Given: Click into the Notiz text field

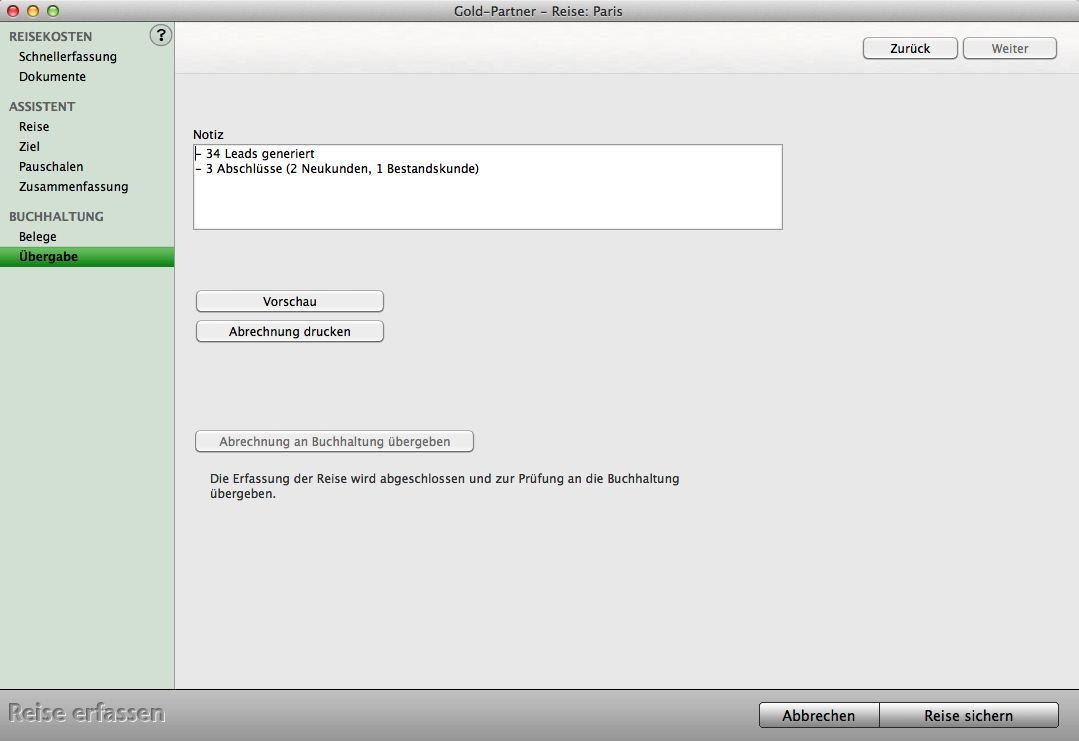Looking at the screenshot, I should [x=487, y=198].
